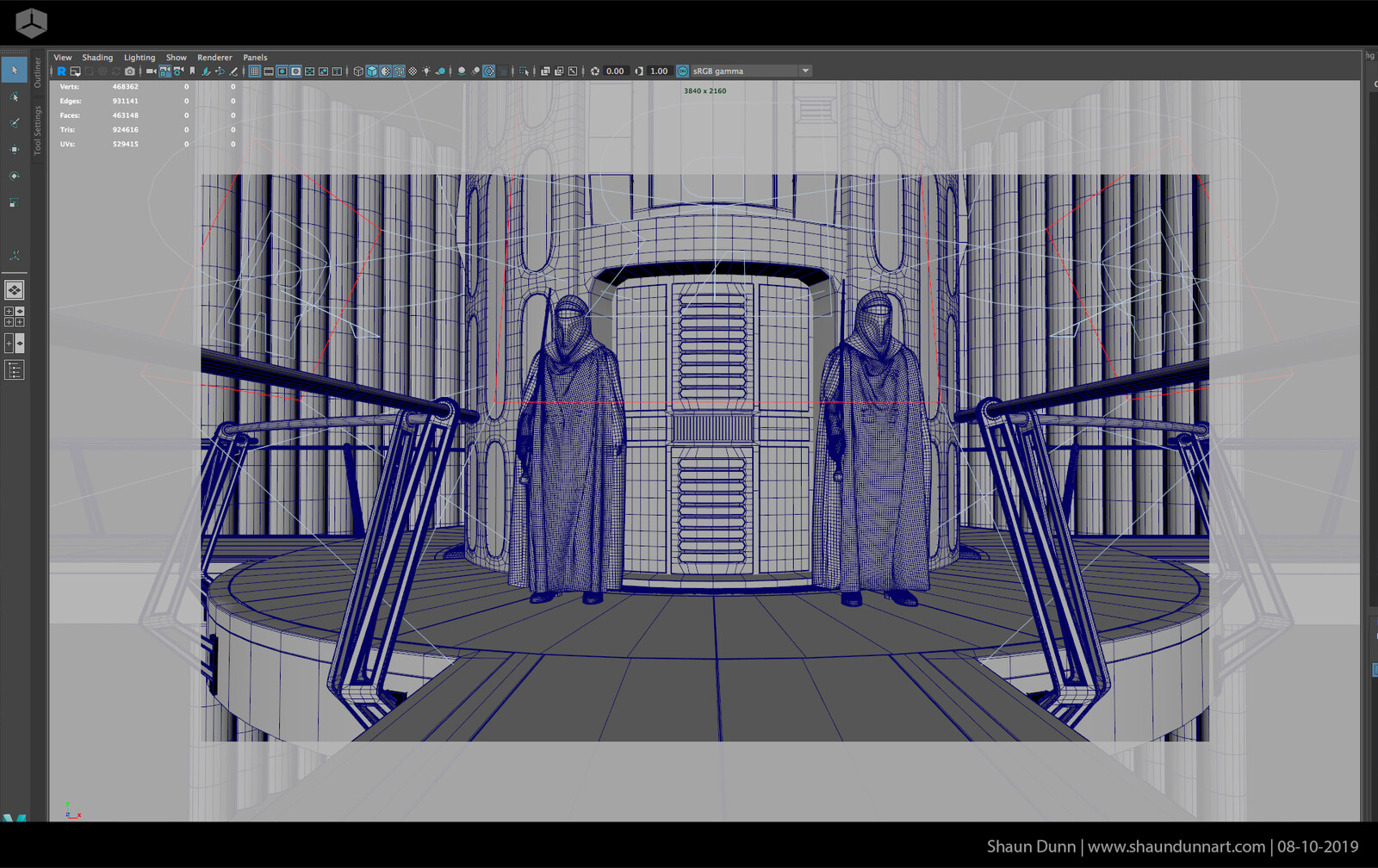
Task: Edit the Exposure value 0.00
Action: tap(615, 71)
